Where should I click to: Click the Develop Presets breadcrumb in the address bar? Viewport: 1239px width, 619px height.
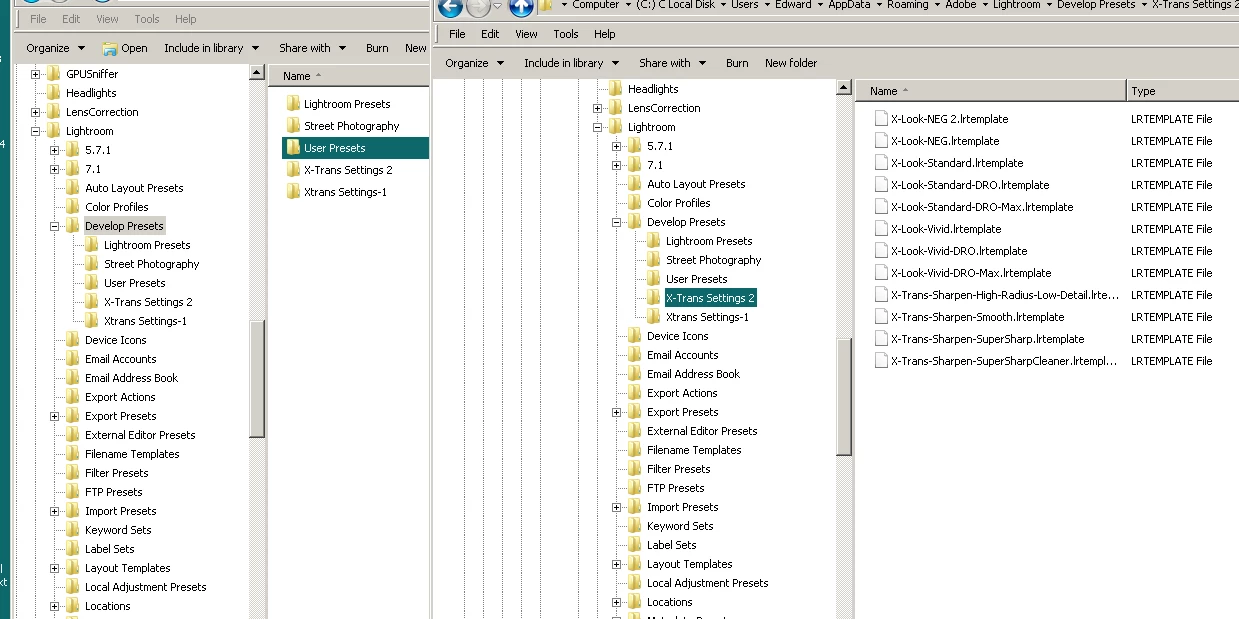pyautogui.click(x=1097, y=5)
